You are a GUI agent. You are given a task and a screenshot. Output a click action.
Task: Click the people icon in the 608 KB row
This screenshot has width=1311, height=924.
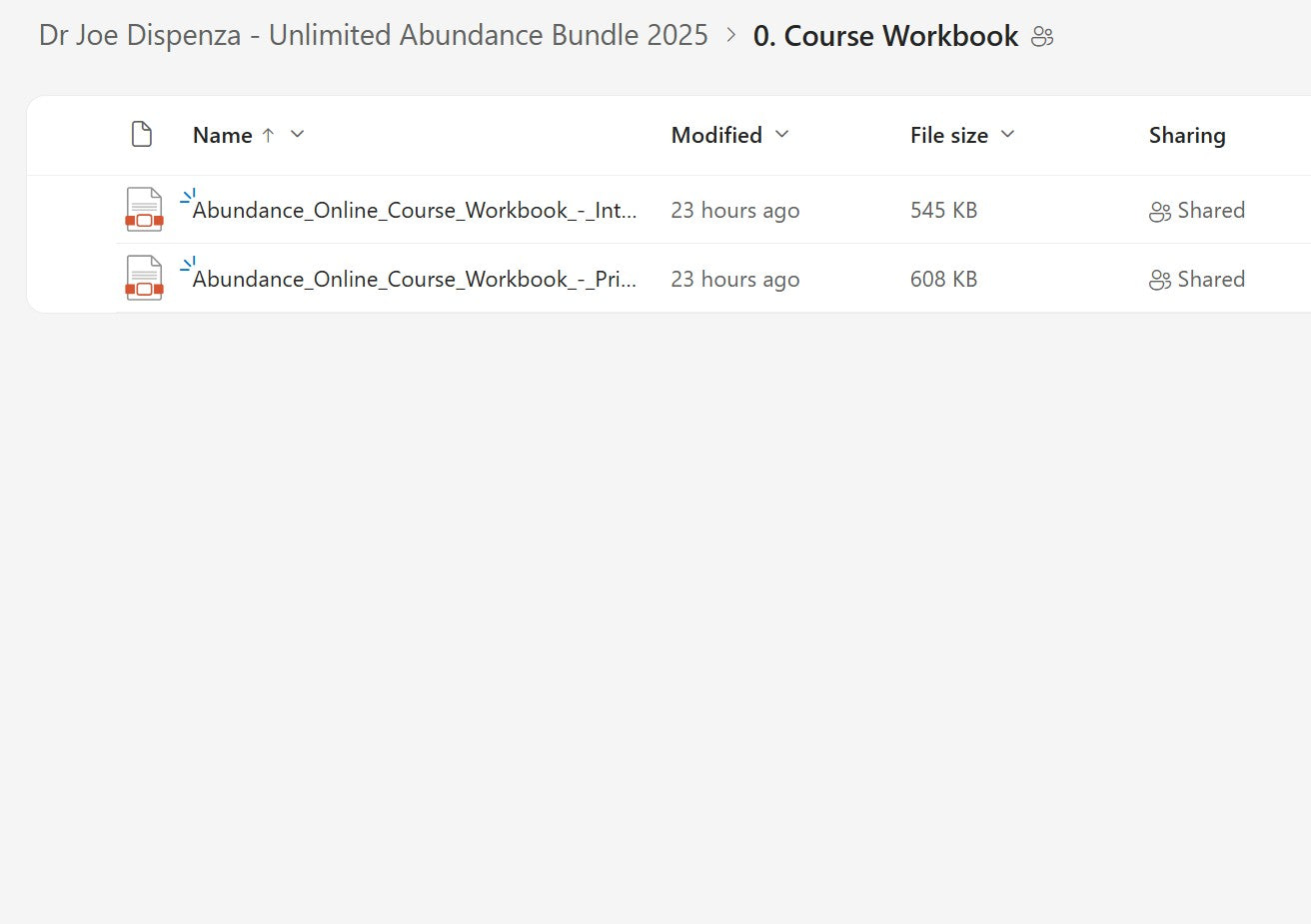tap(1159, 281)
